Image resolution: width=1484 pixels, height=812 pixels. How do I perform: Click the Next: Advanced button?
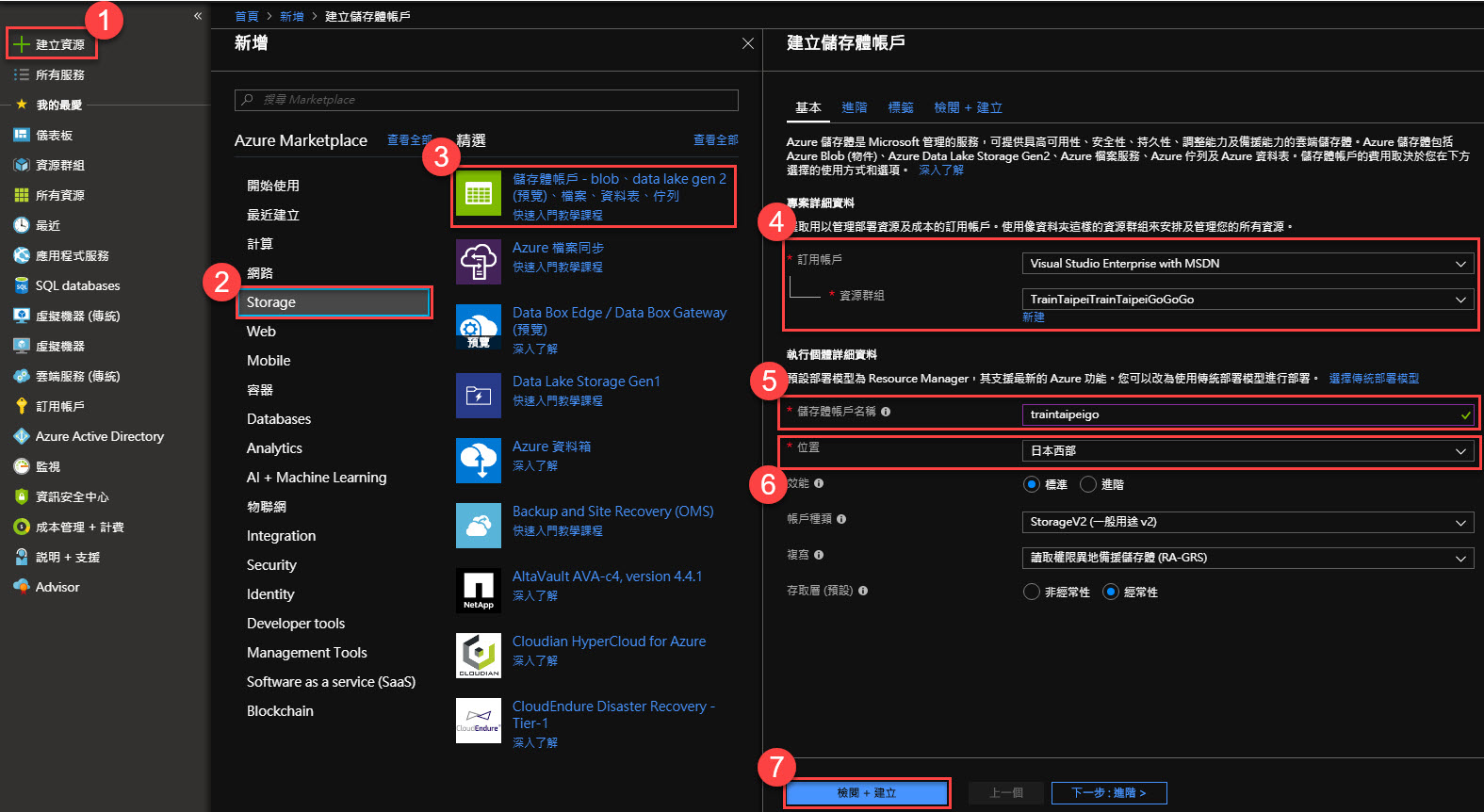coord(1109,793)
